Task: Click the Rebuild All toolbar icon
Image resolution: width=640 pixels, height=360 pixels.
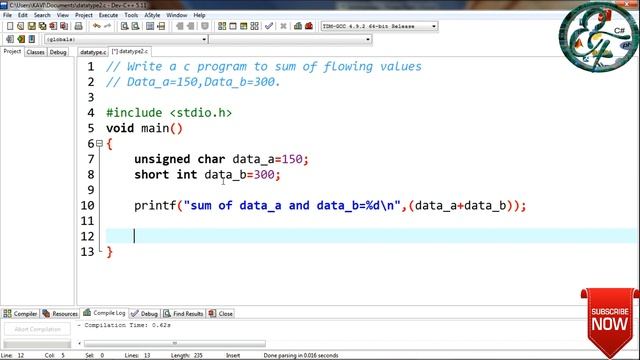Action: tap(254, 26)
